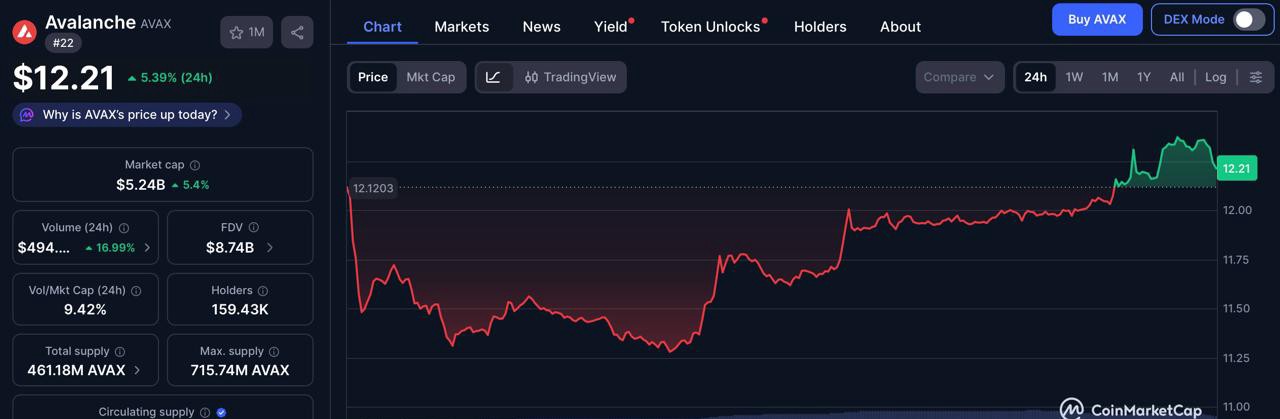Open the Yield tab
This screenshot has width=1280, height=419.
point(611,27)
